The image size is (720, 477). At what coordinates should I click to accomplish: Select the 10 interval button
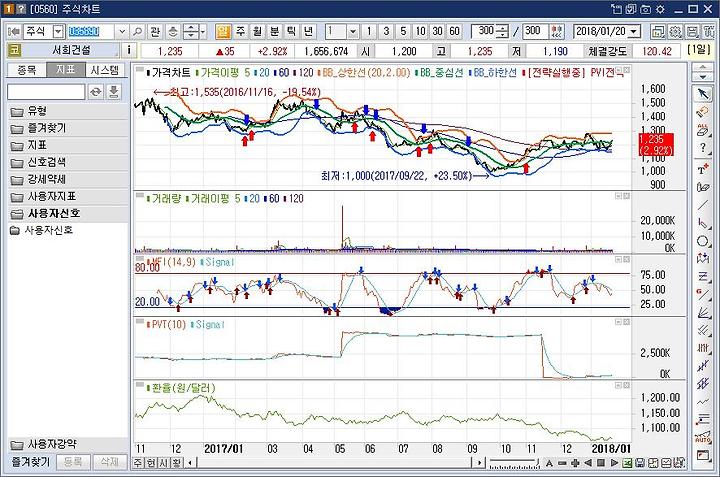(420, 32)
